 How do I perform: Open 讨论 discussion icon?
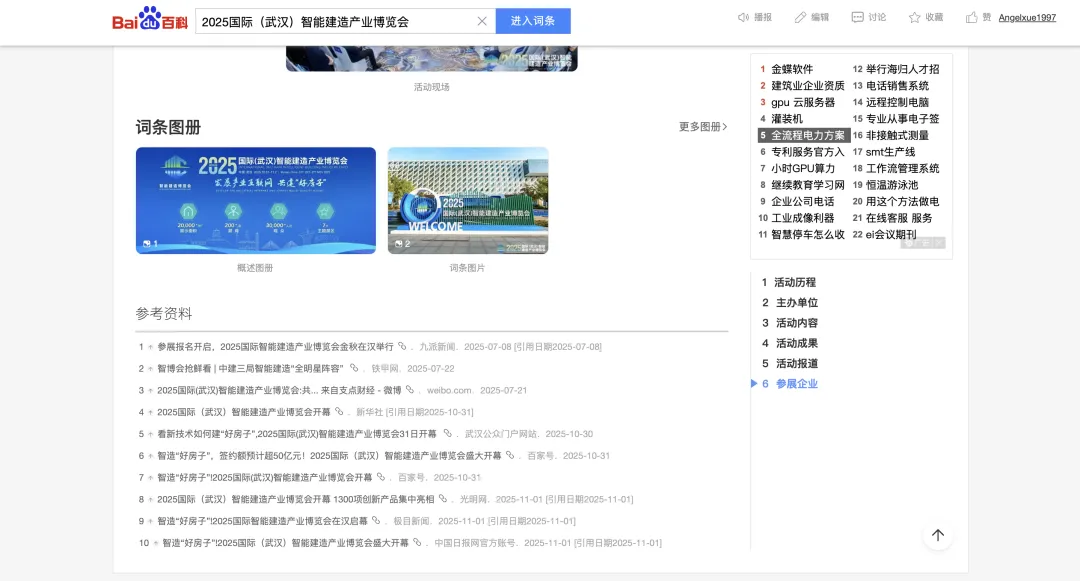[x=858, y=17]
